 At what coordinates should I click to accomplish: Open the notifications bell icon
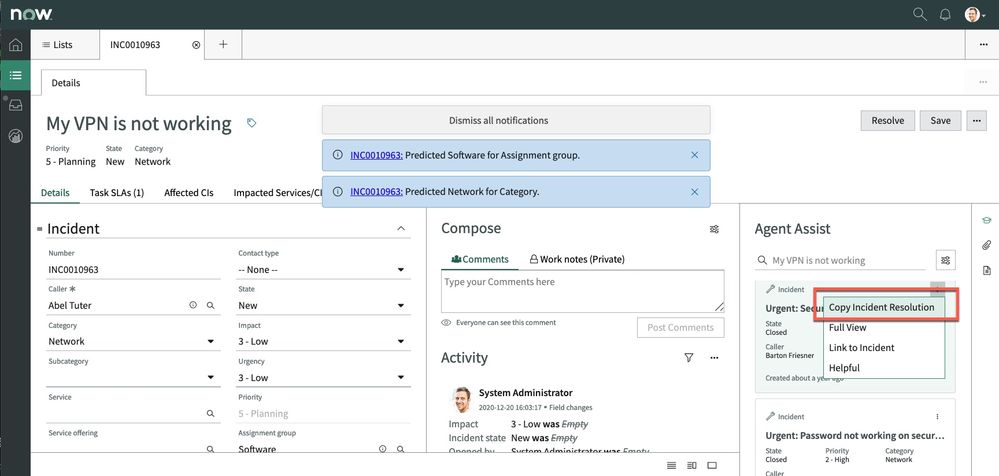(x=946, y=14)
